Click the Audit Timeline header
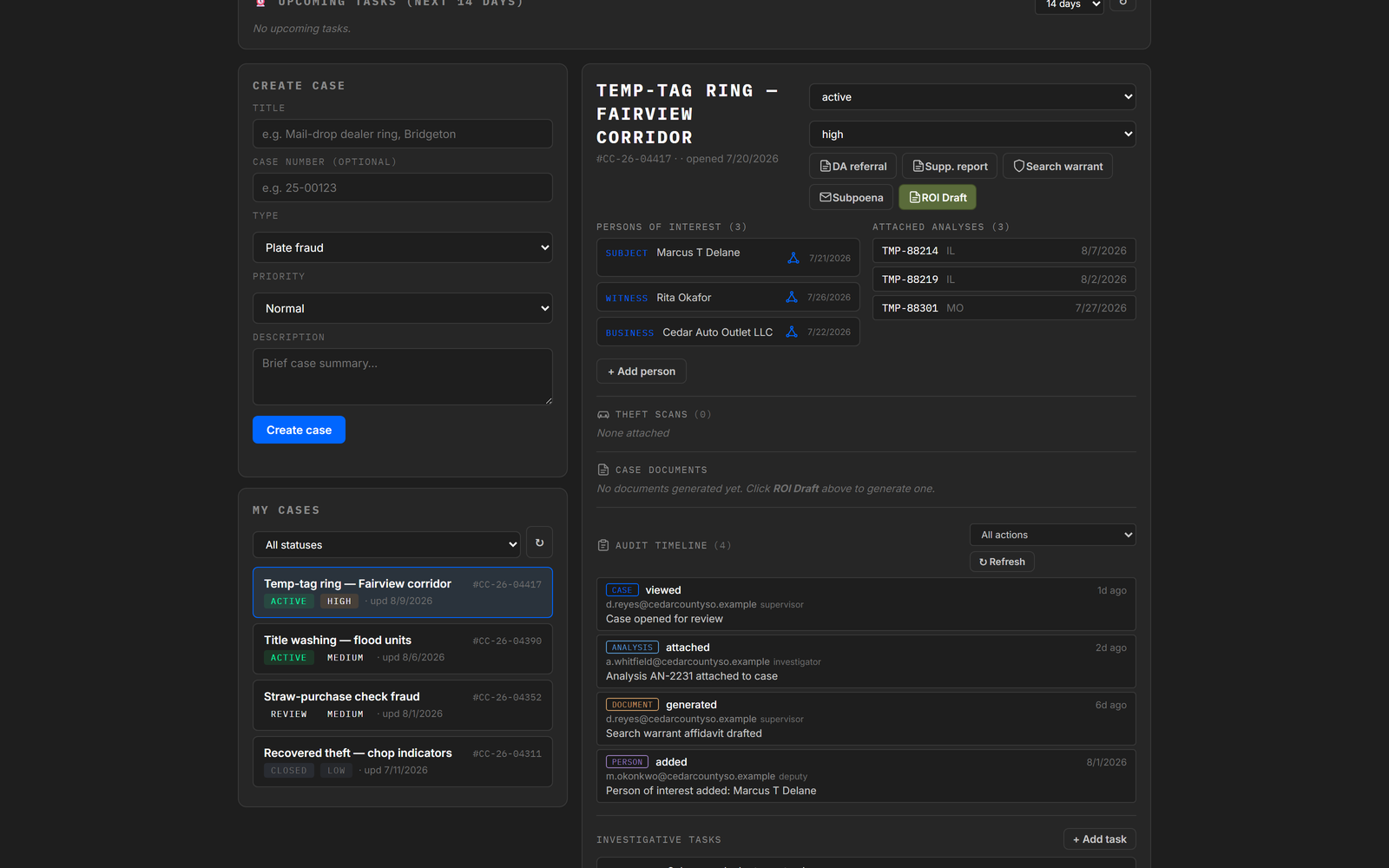This screenshot has height=868, width=1389. [x=664, y=546]
